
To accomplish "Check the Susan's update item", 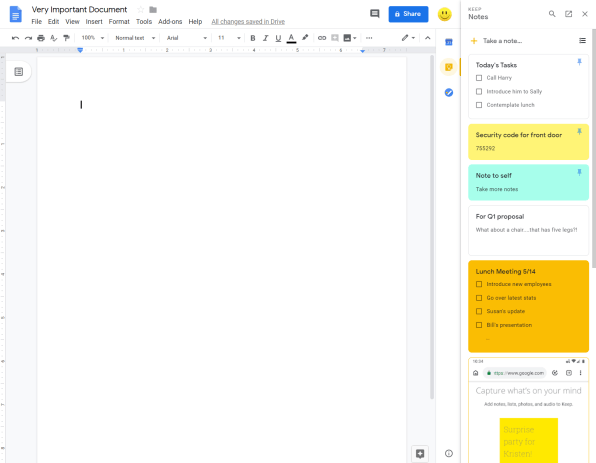I will point(479,311).
